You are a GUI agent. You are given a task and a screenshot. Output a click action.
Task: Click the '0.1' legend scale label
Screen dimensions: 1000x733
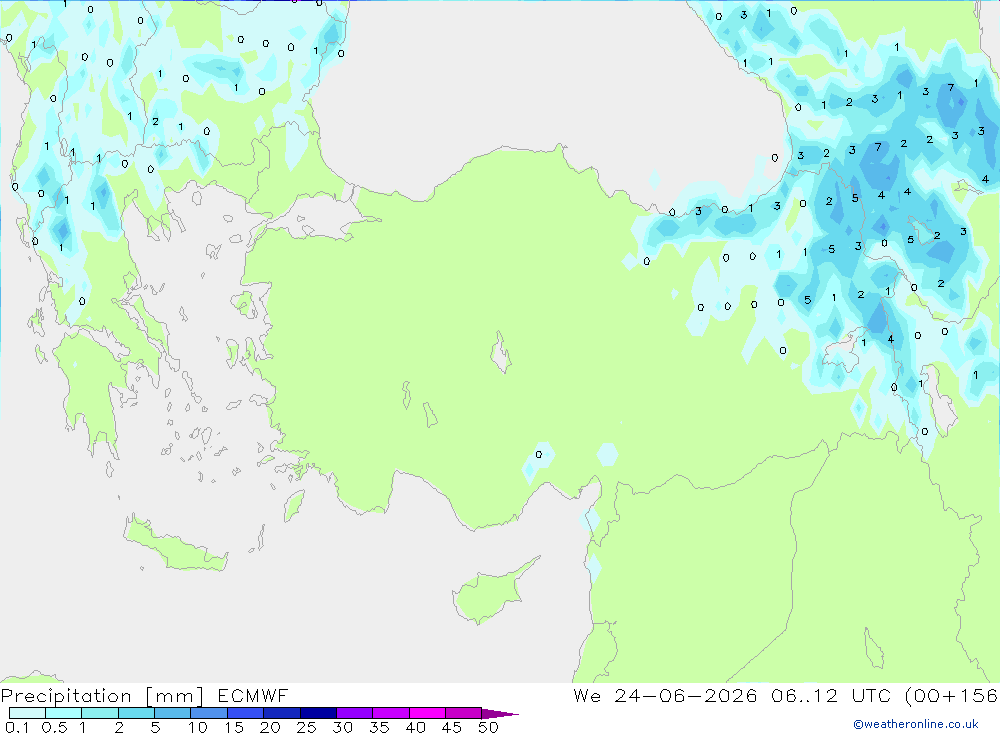pyautogui.click(x=17, y=727)
